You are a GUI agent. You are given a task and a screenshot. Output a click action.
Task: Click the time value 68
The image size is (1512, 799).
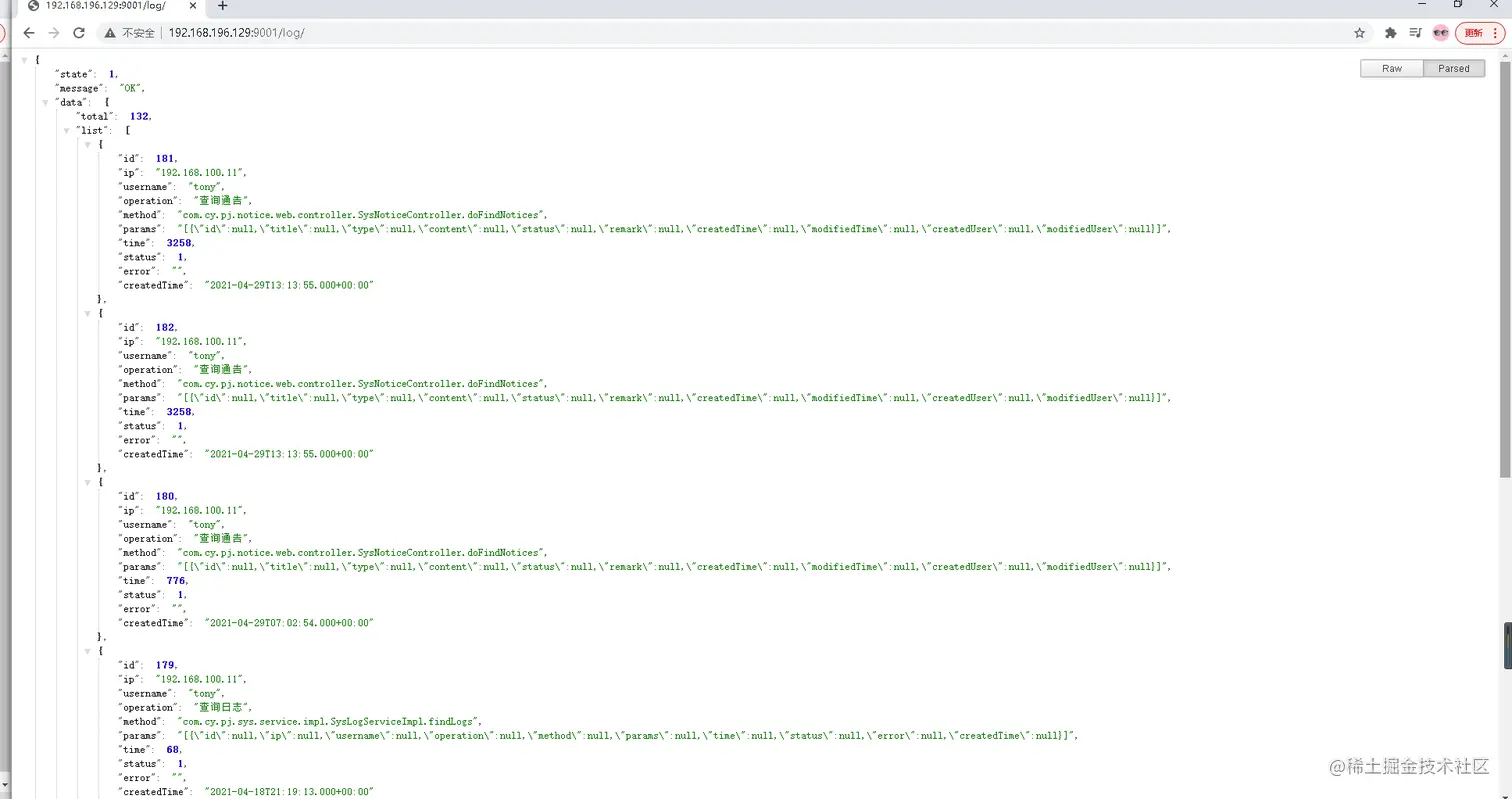click(x=173, y=749)
